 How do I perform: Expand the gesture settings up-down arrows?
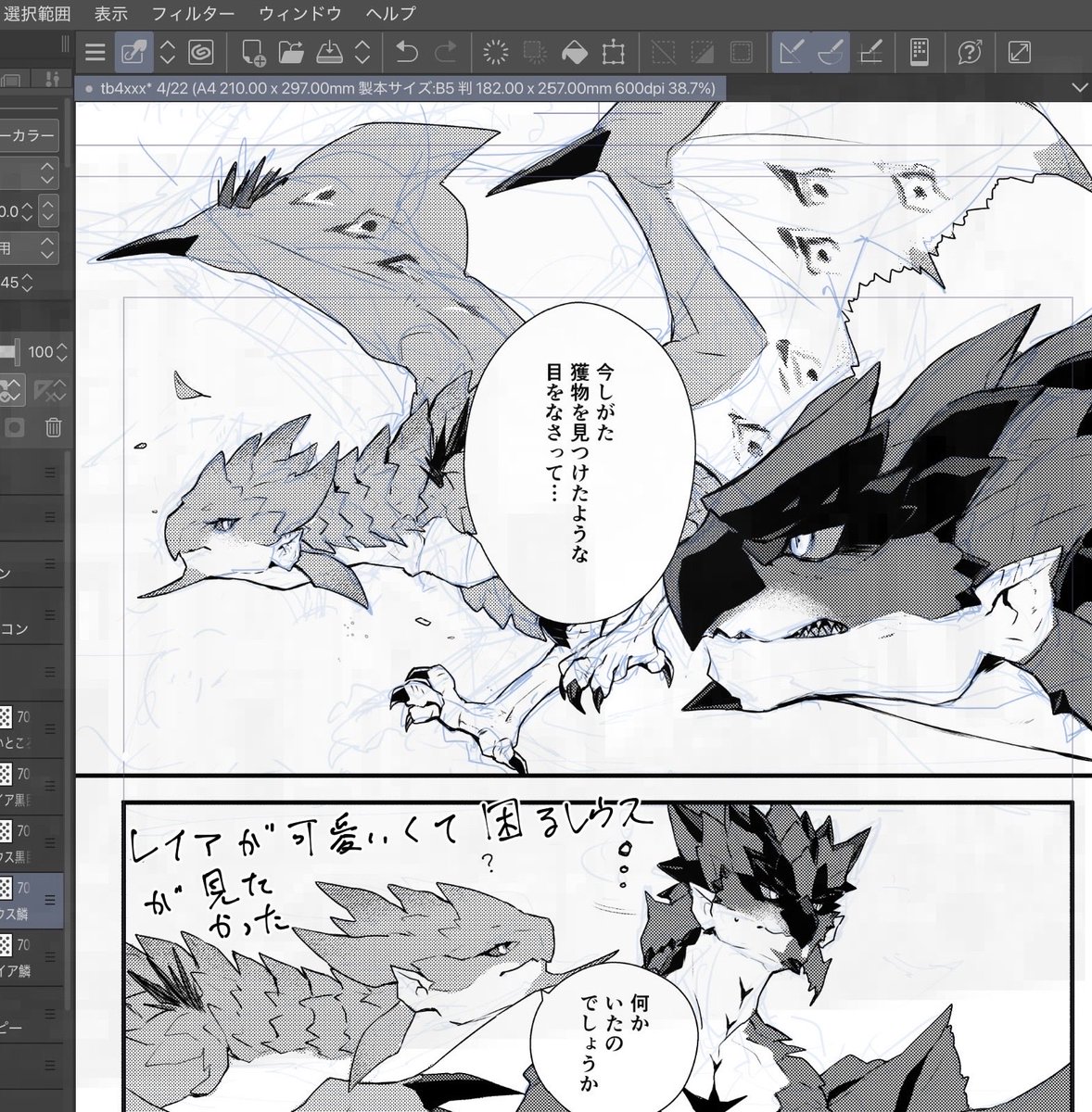click(x=168, y=52)
